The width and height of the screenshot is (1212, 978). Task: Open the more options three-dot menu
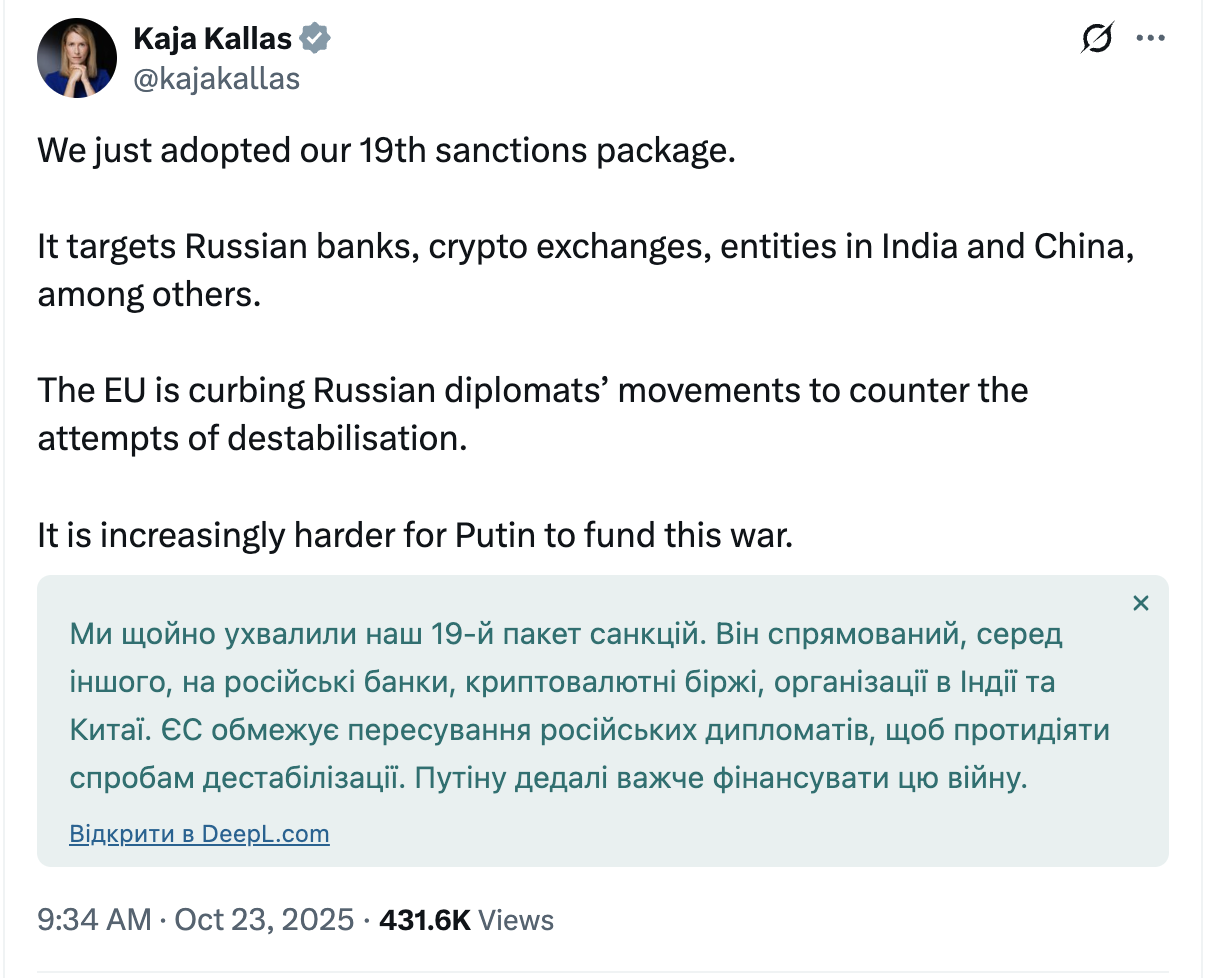1151,37
